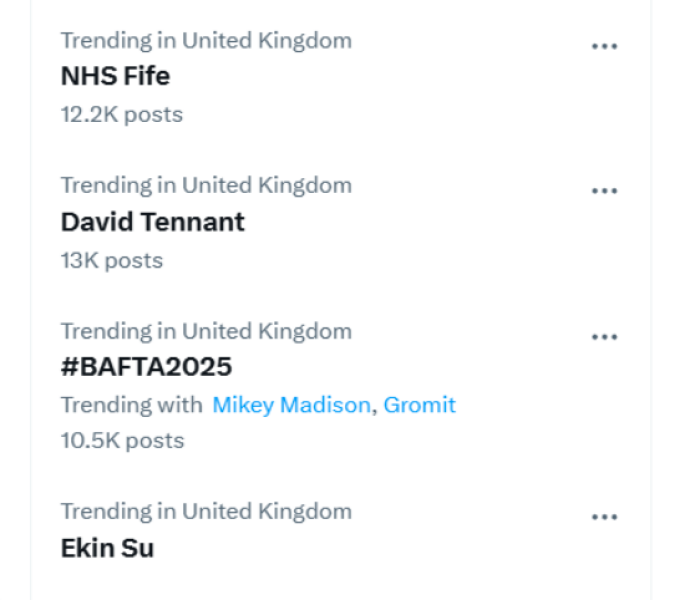Click blank space between Ekin Su and its menu
This screenshot has height=600, width=685.
(x=380, y=547)
